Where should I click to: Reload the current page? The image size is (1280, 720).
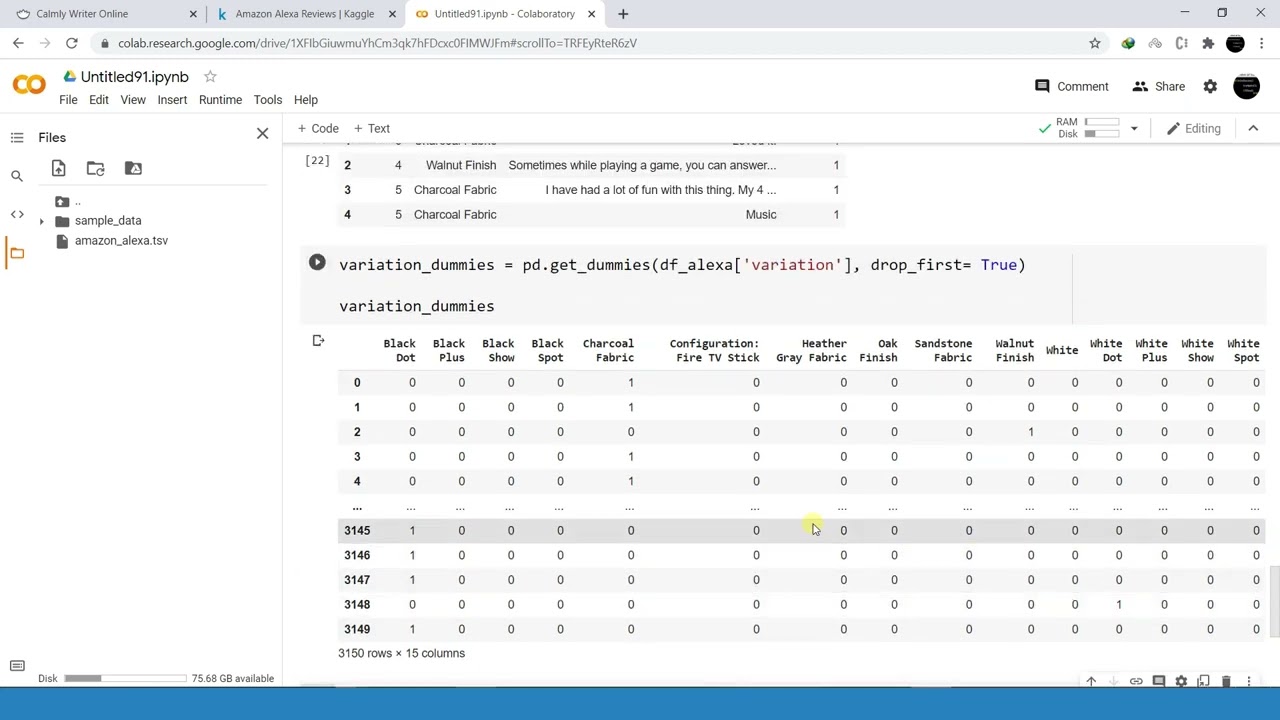pos(72,43)
